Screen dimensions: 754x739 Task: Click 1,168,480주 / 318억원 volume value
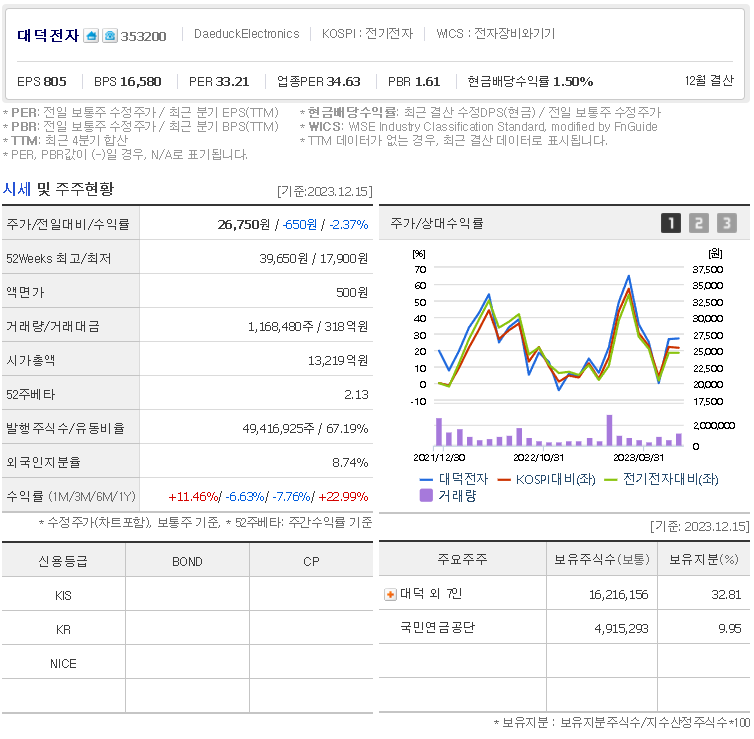click(308, 326)
